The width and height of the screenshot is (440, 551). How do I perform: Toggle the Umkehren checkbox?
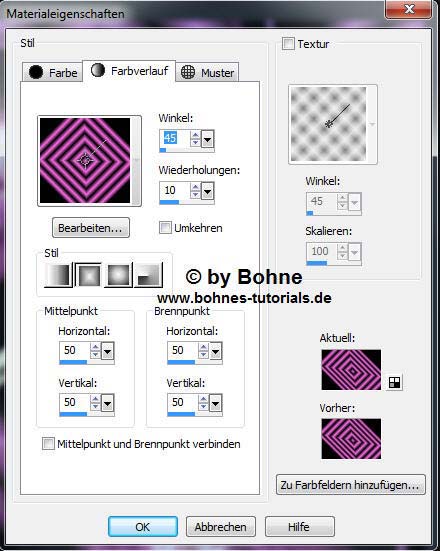[x=165, y=228]
